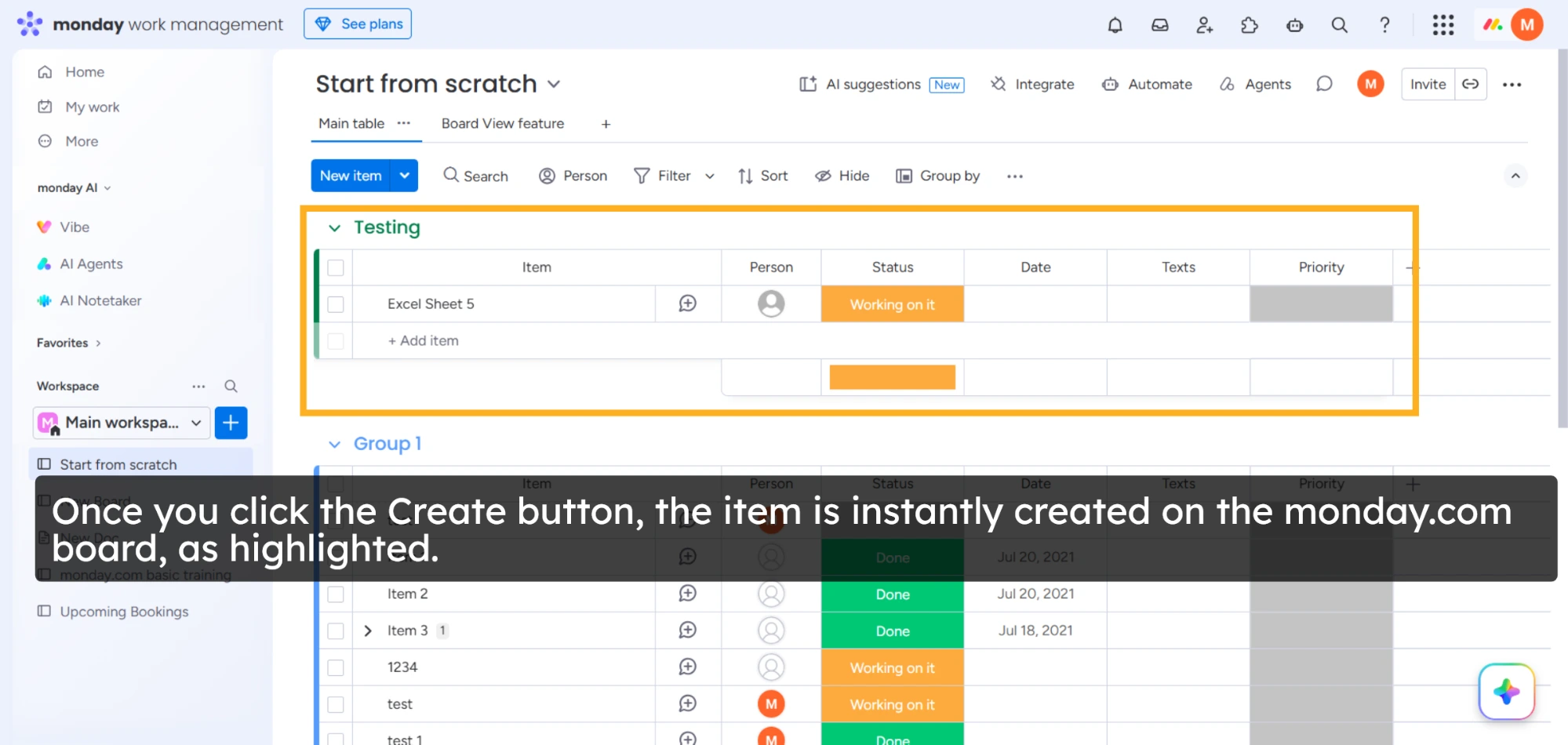Screen dimensions: 1568x745
Task: Click the Search field in board toolbar
Action: tap(475, 176)
